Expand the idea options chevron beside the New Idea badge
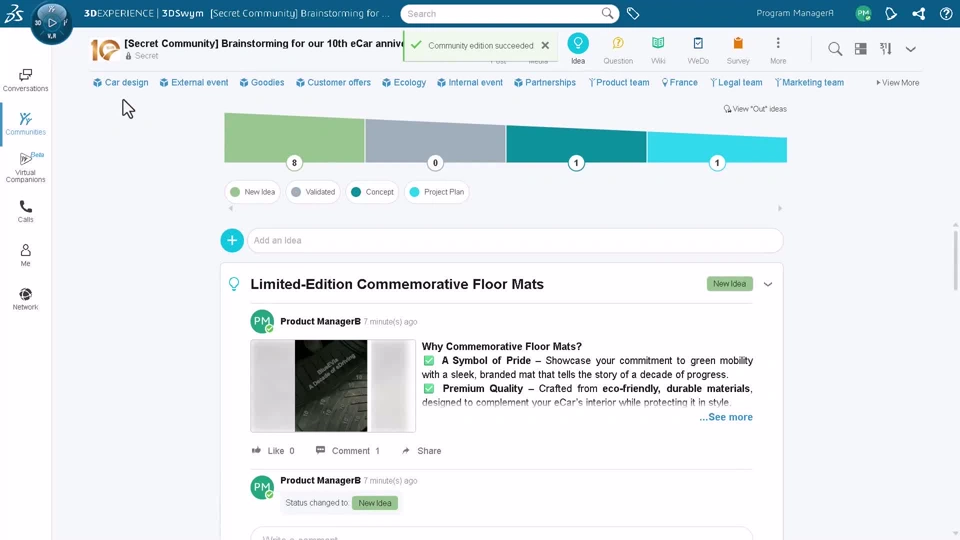Image resolution: width=960 pixels, height=540 pixels. 768,284
